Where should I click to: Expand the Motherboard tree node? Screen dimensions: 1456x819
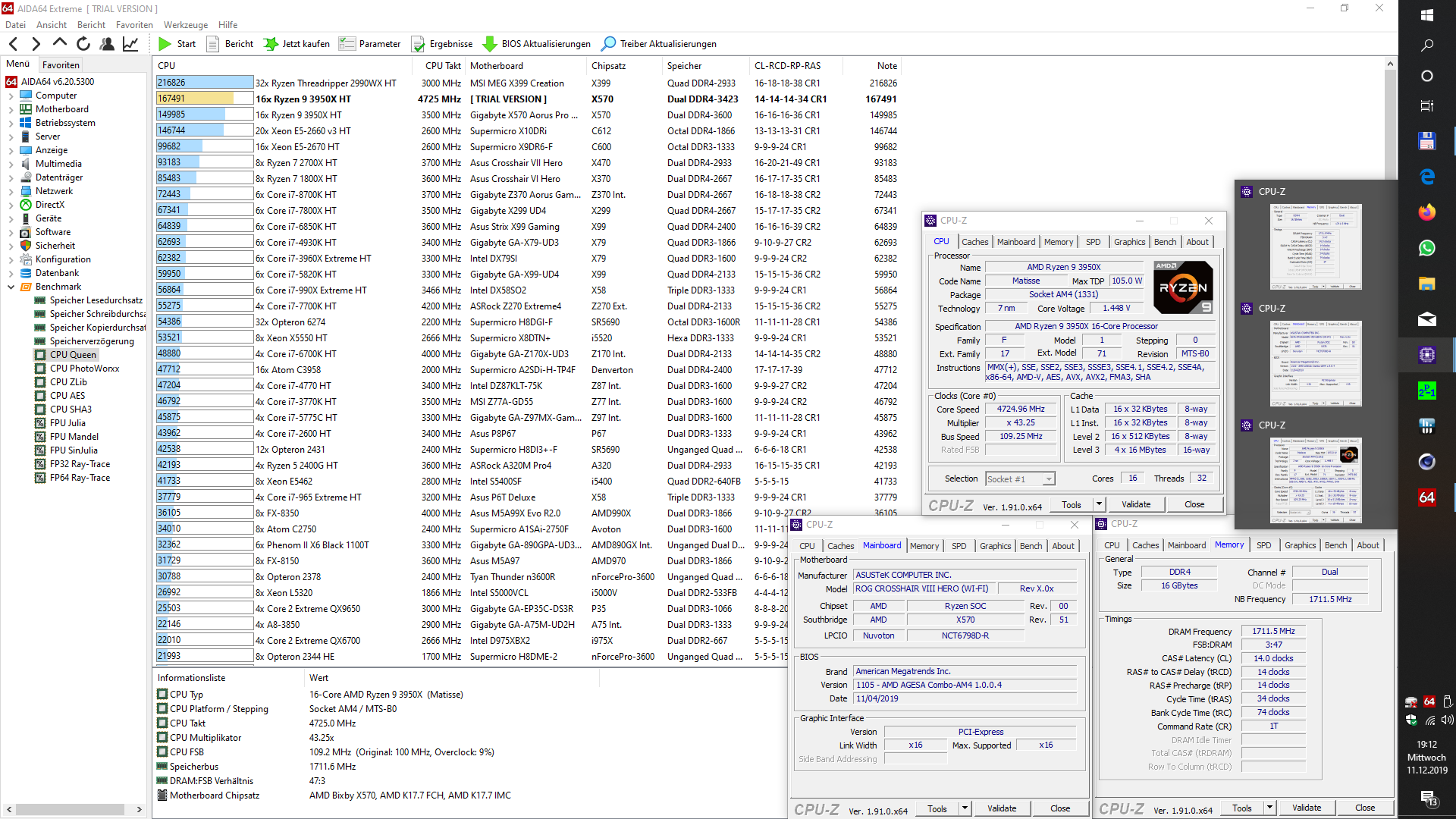click(x=11, y=109)
